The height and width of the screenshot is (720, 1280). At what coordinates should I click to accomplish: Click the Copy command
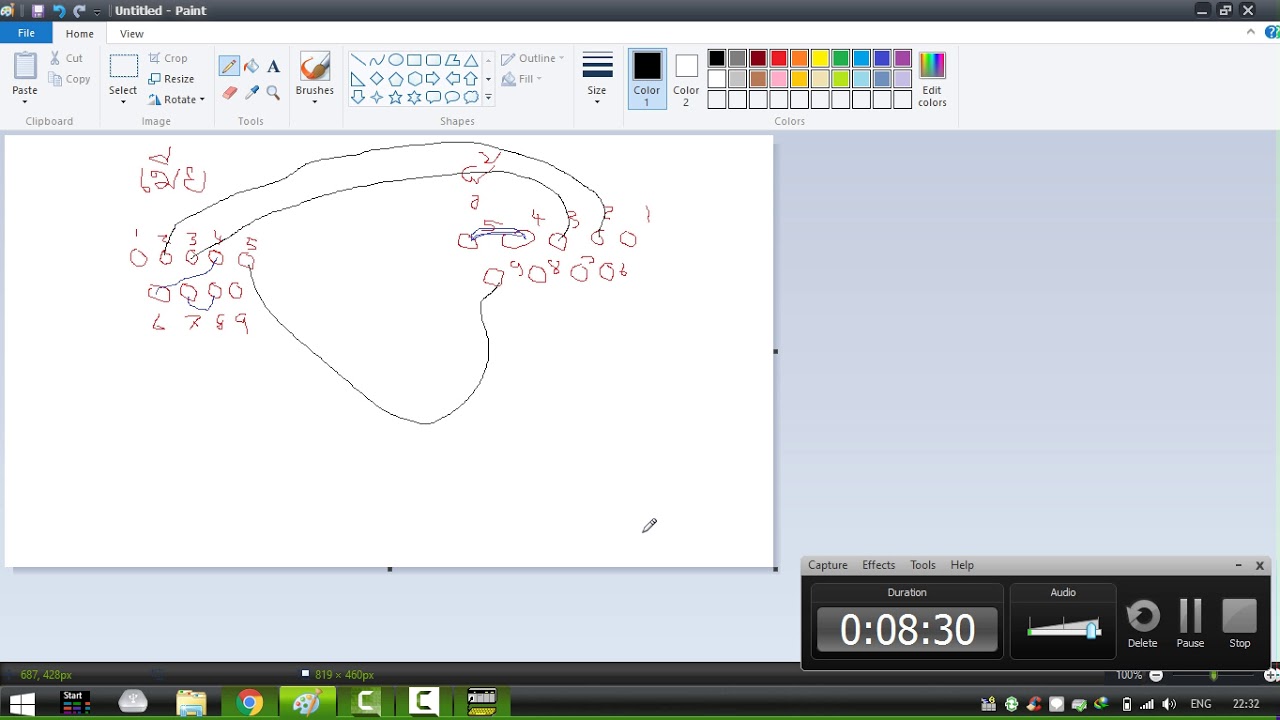(x=69, y=79)
